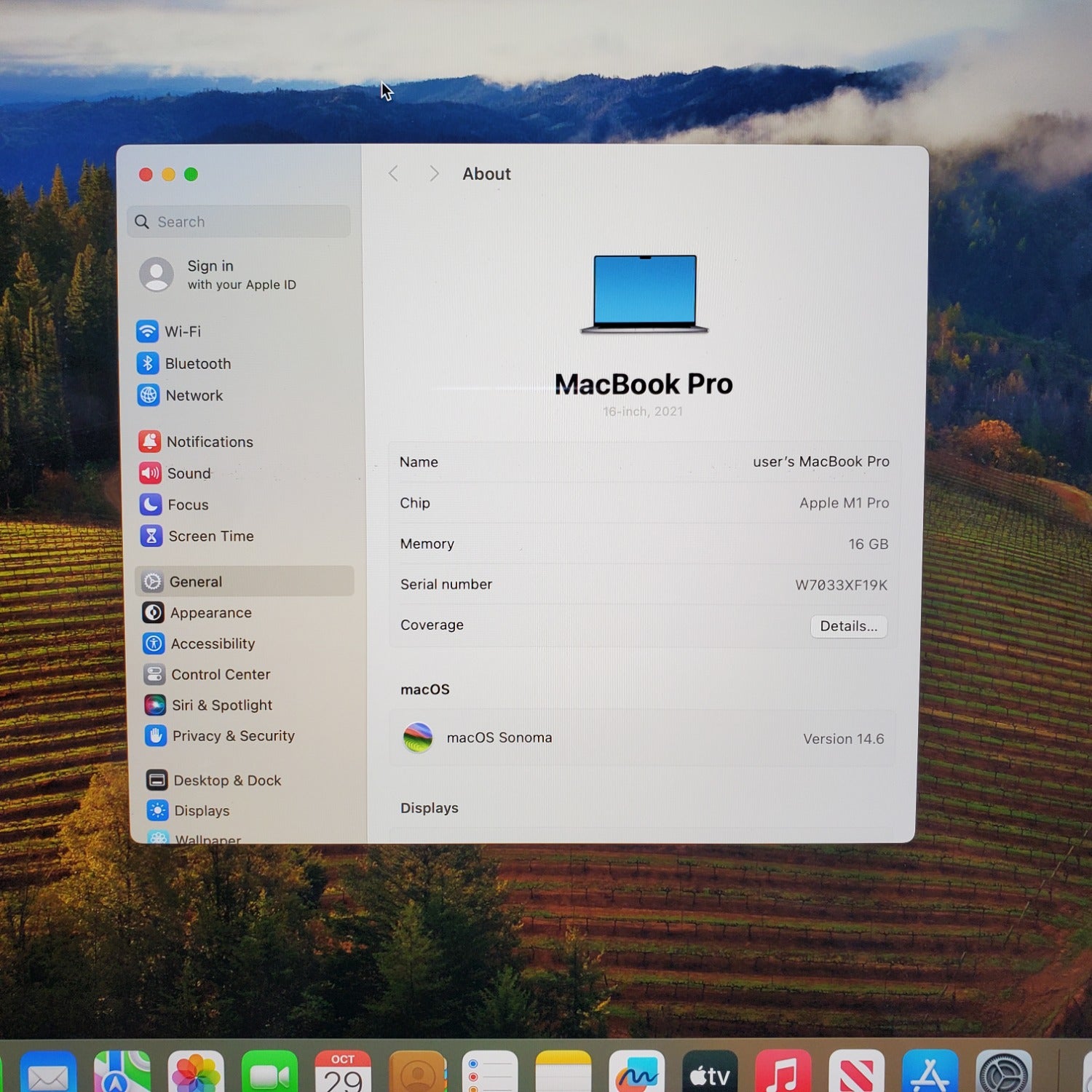1092x1092 pixels.
Task: Open Privacy & Security pane
Action: 233,736
